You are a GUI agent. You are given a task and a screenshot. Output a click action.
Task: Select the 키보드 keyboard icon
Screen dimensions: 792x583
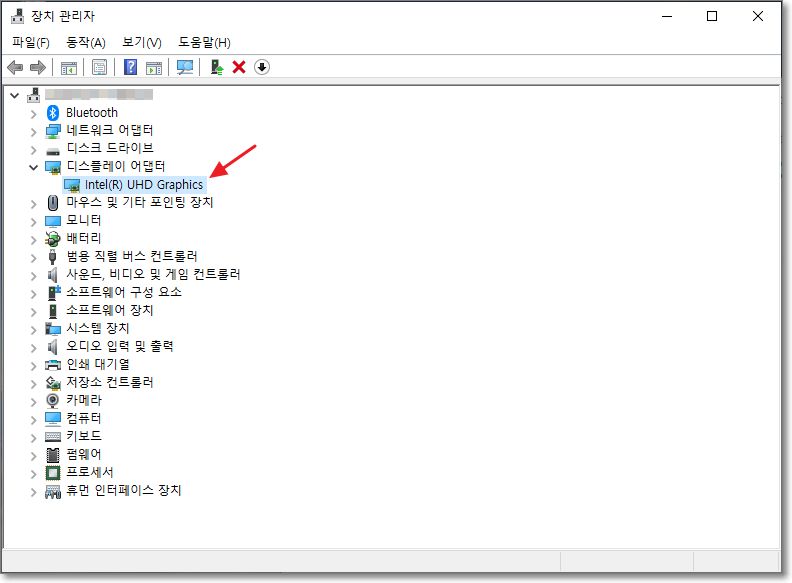pos(53,436)
